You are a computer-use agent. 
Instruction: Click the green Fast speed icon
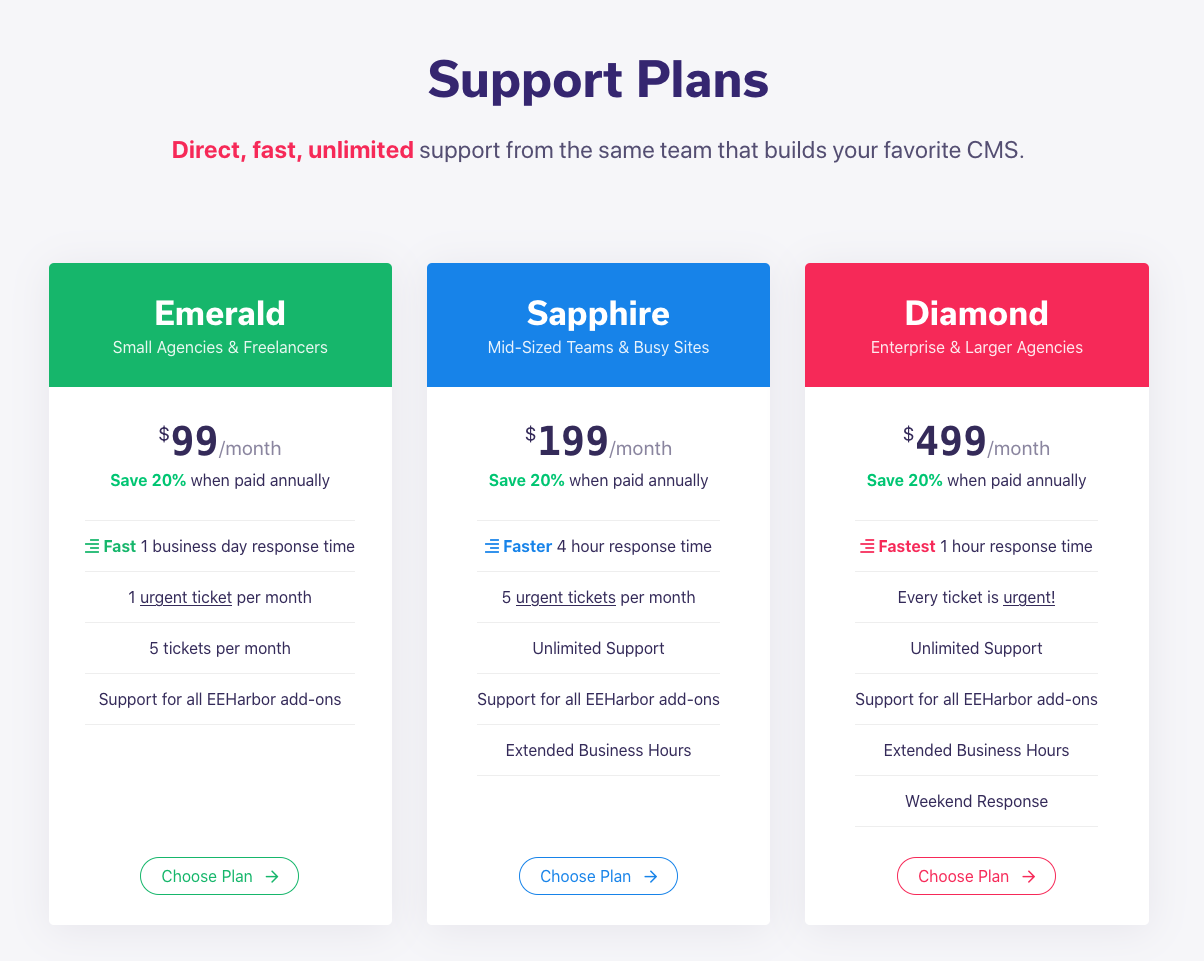92,546
